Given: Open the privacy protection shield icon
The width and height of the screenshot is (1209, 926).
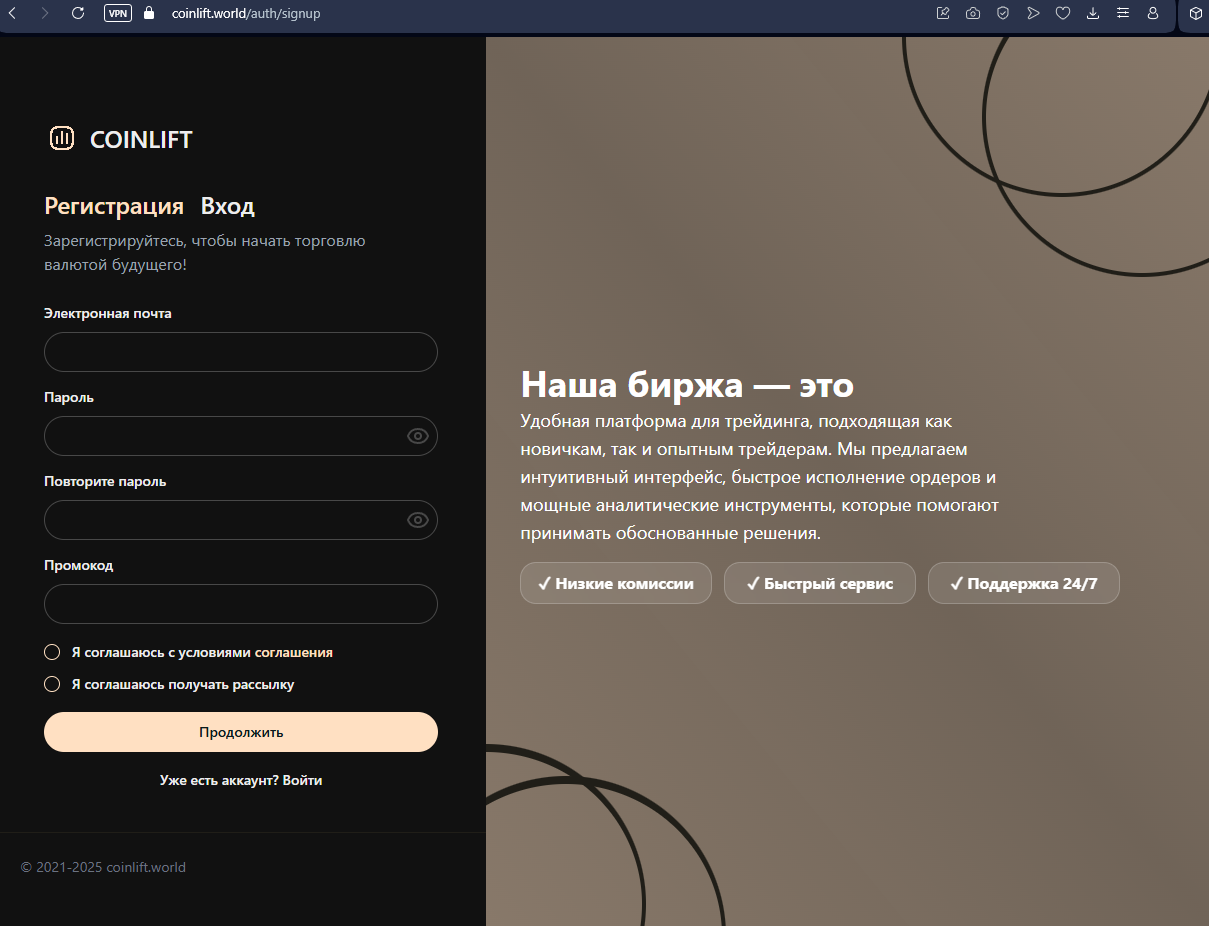Looking at the screenshot, I should [x=1003, y=13].
